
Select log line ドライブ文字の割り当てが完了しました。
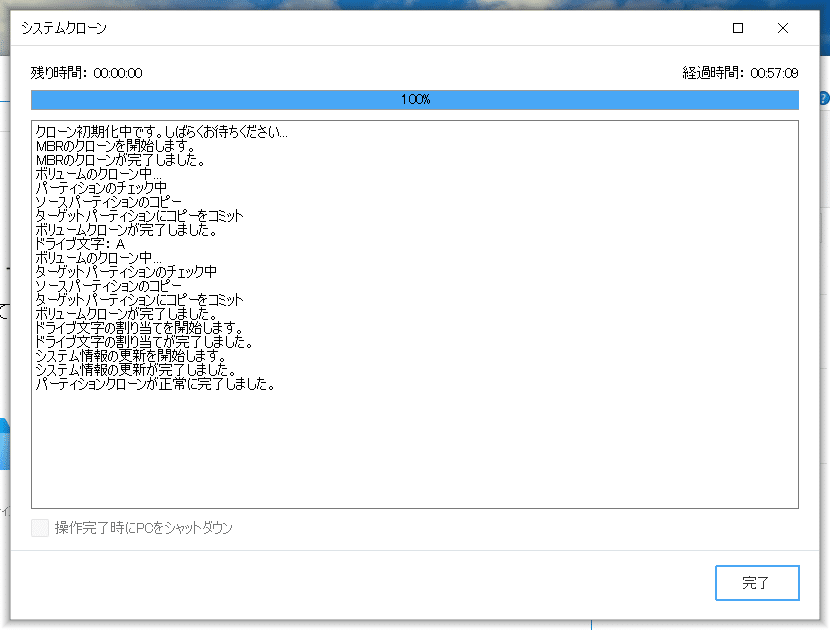[x=144, y=342]
